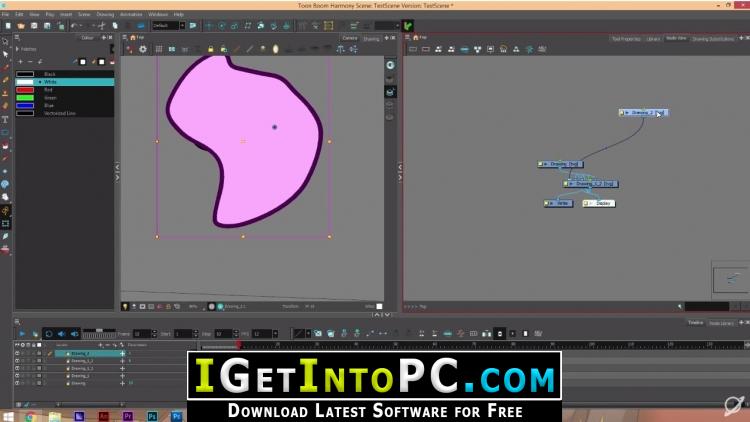750x422 pixels.
Task: Click the gear settings icon in Camera toolbar
Action: [143, 49]
